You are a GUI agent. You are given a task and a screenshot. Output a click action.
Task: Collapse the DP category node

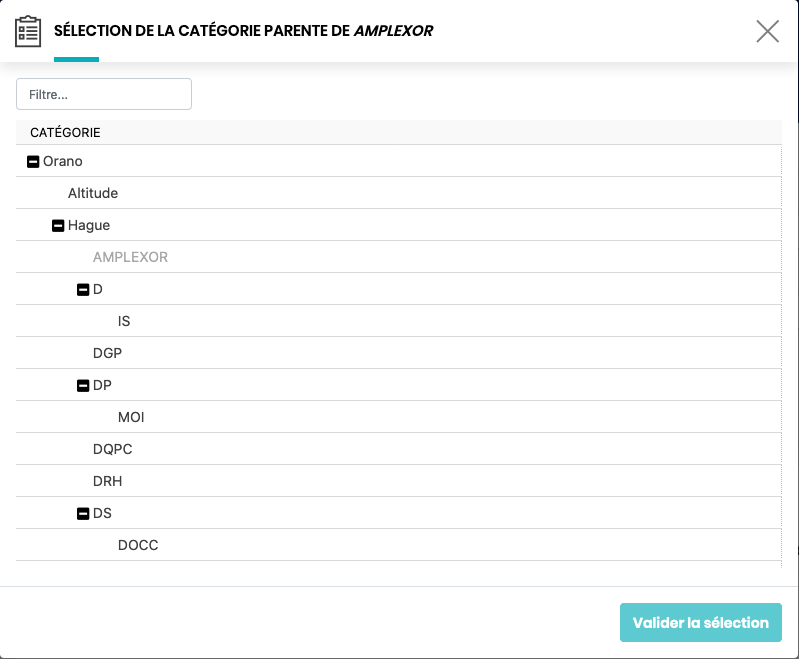click(83, 386)
